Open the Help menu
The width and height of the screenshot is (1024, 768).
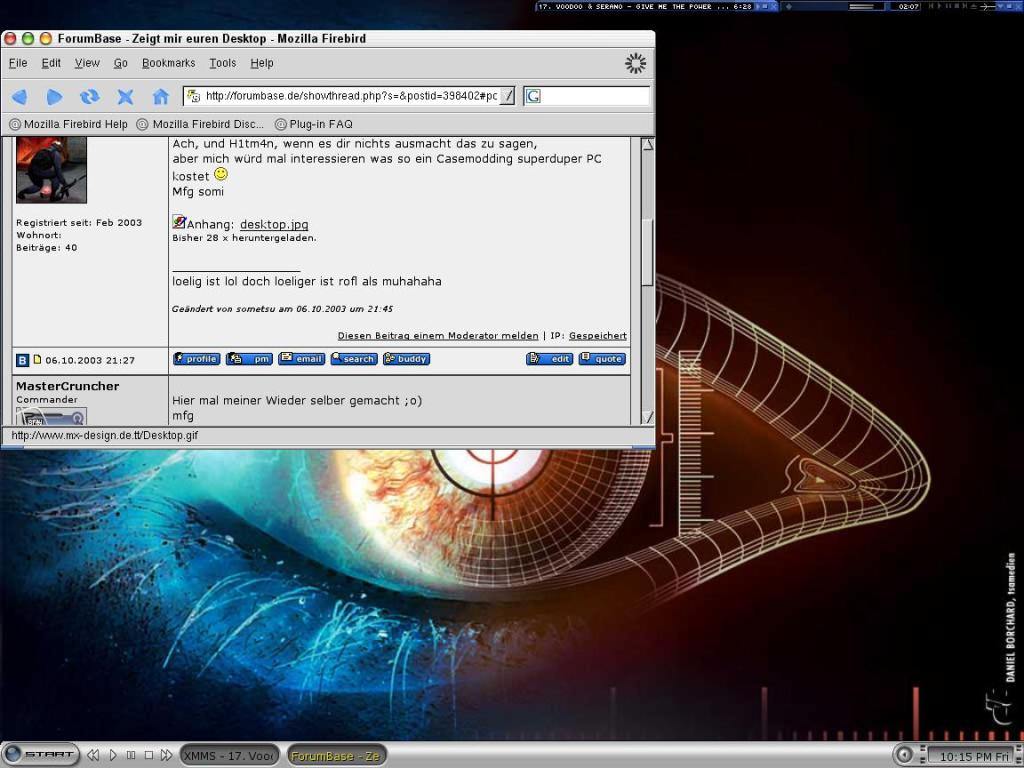click(262, 63)
